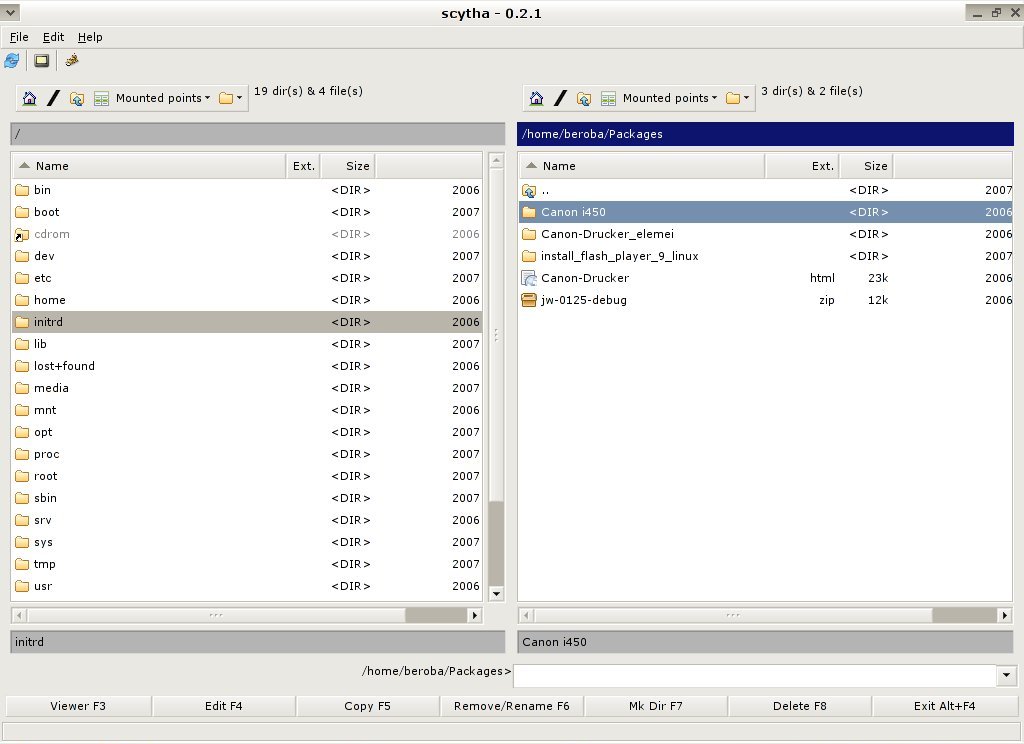Click the Copy F5 button
Screen dimensions: 1024x744
[368, 706]
